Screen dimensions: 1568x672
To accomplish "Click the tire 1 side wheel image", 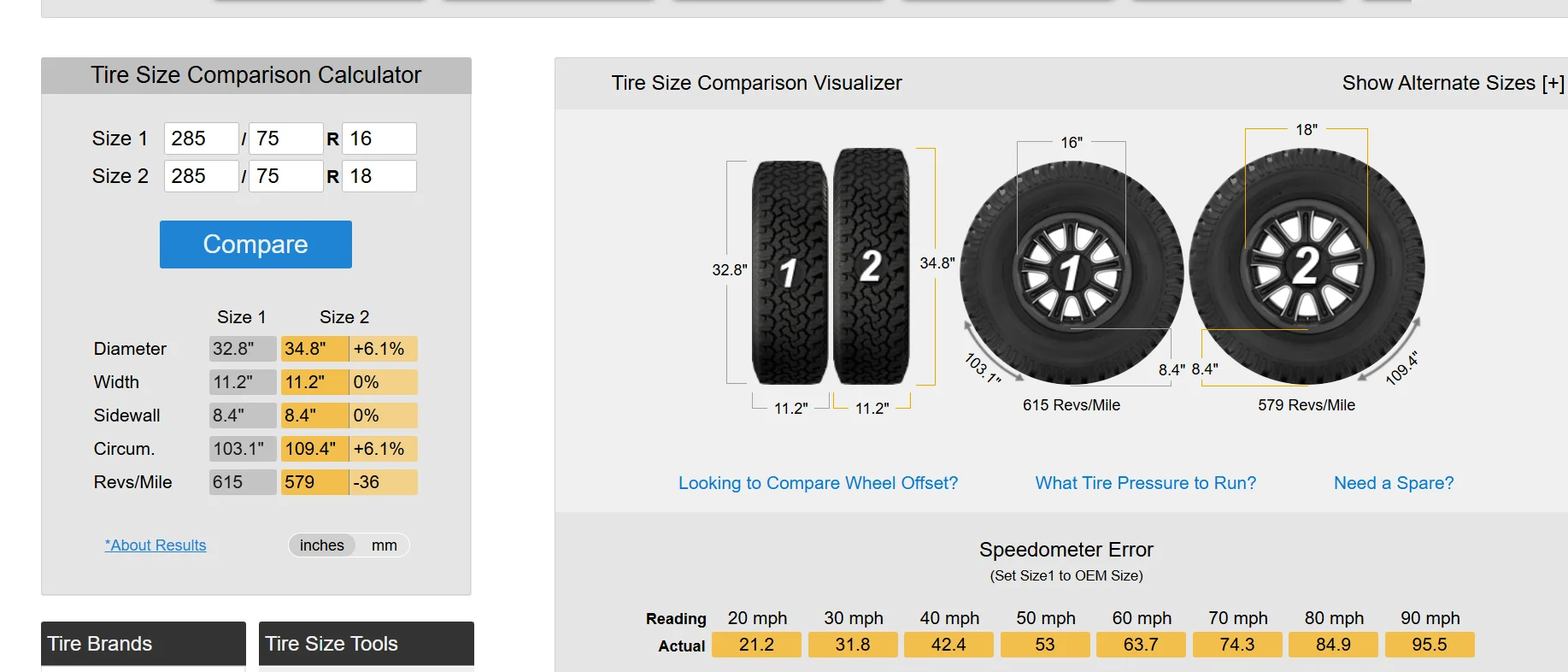I will [1071, 272].
